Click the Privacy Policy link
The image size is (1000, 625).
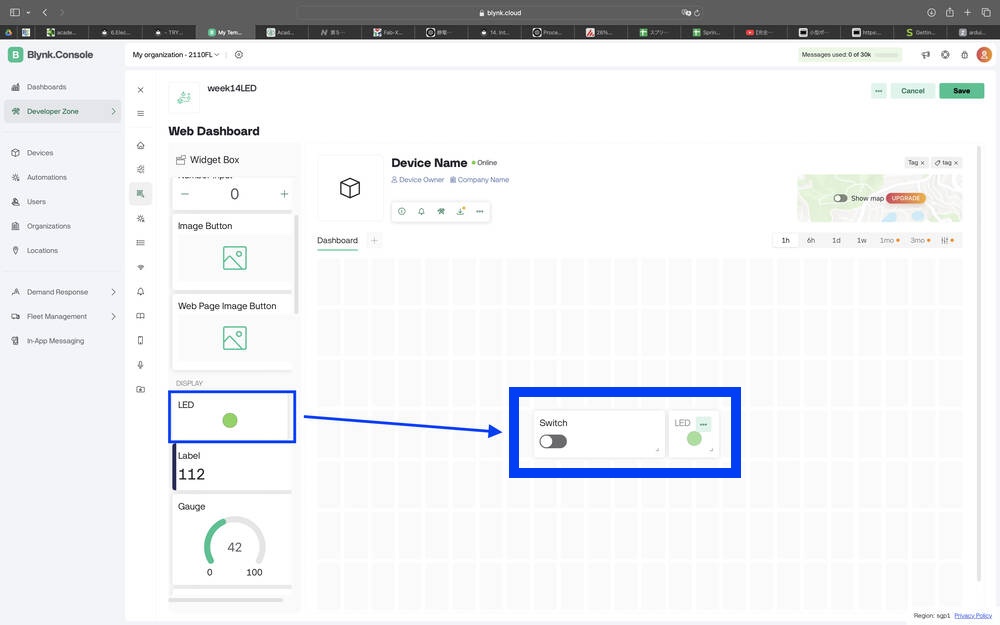(x=973, y=615)
